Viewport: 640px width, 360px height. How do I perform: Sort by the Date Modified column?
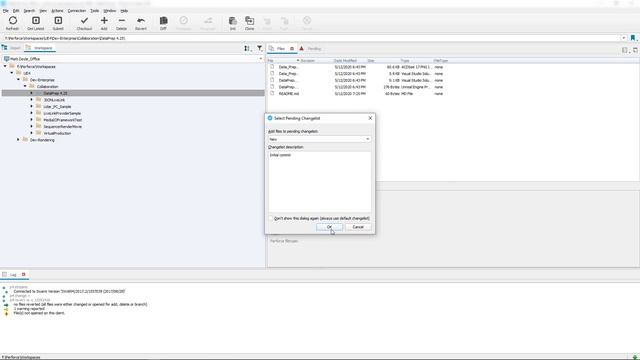(345, 60)
